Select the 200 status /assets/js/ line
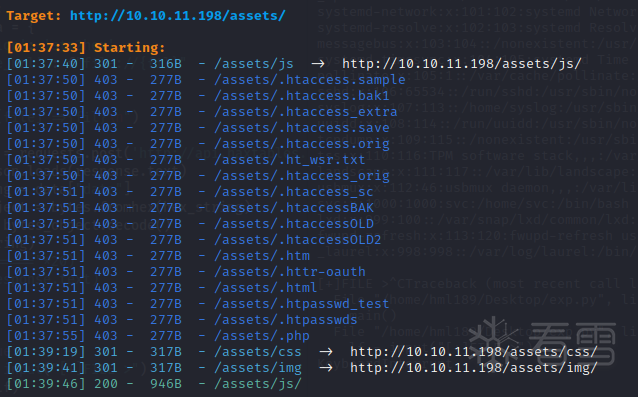 [x=154, y=384]
